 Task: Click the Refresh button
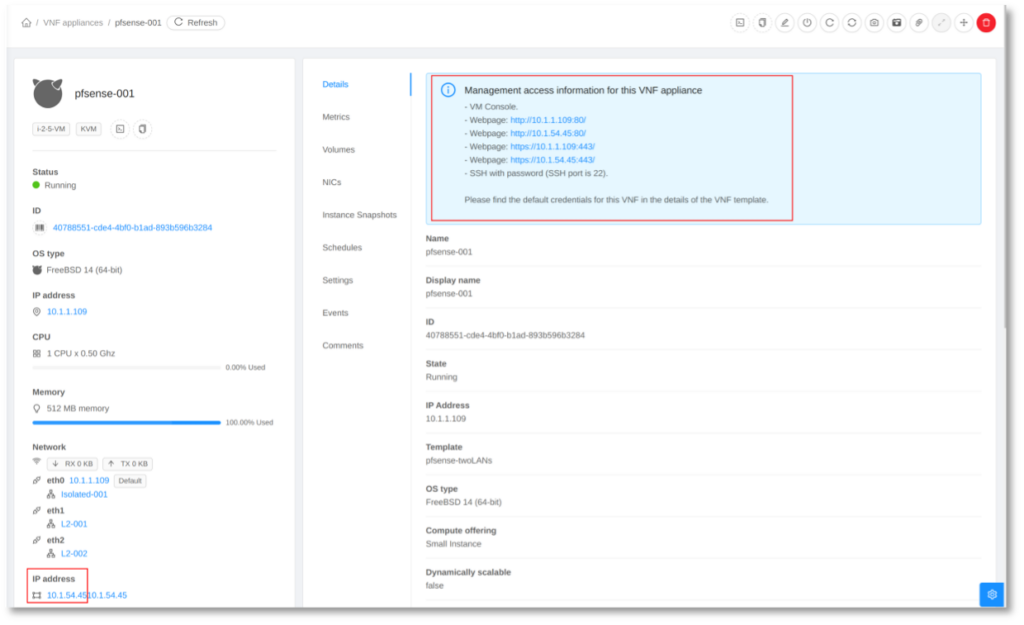[196, 23]
